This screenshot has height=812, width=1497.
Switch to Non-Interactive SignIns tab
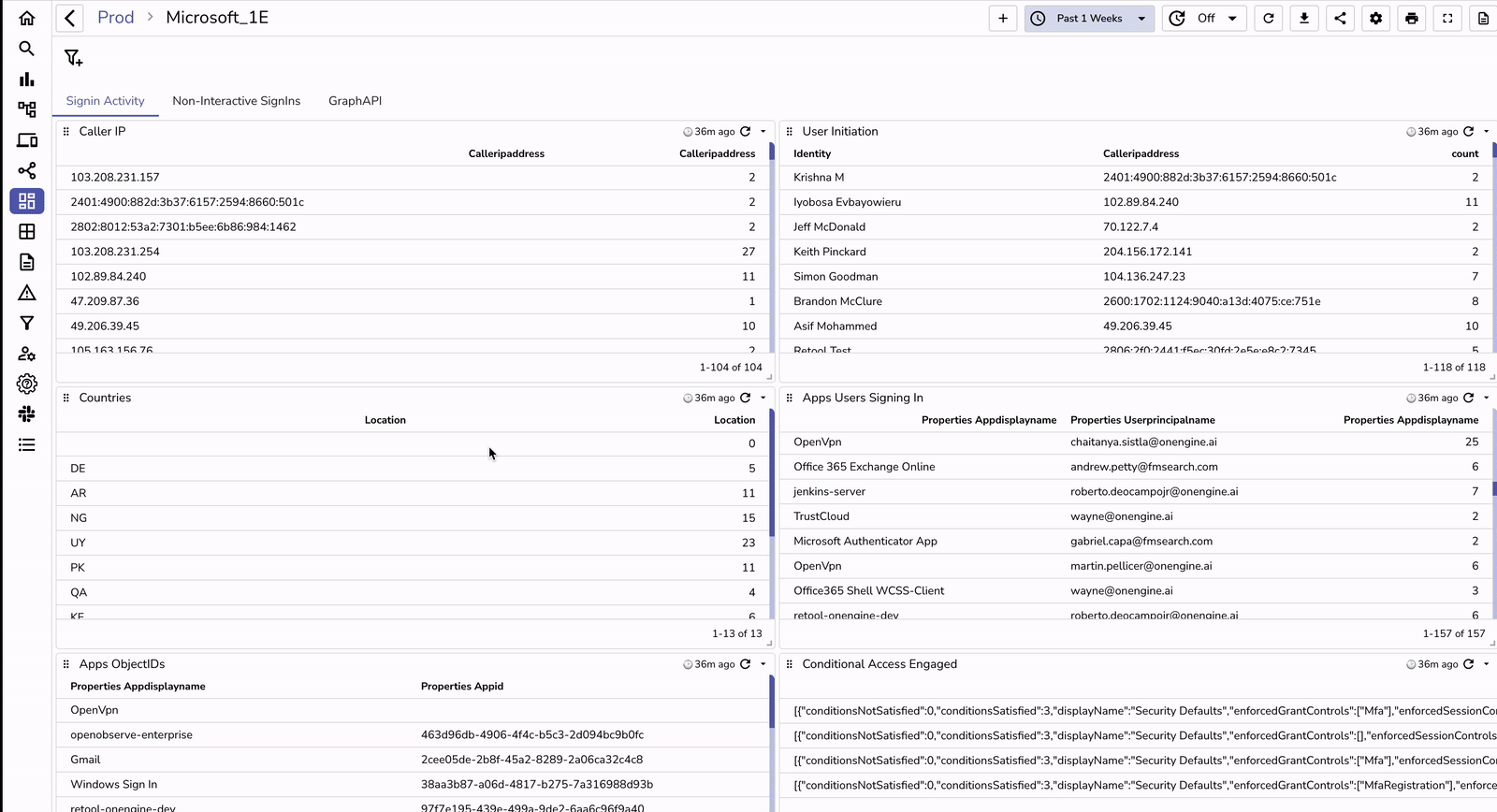236,101
